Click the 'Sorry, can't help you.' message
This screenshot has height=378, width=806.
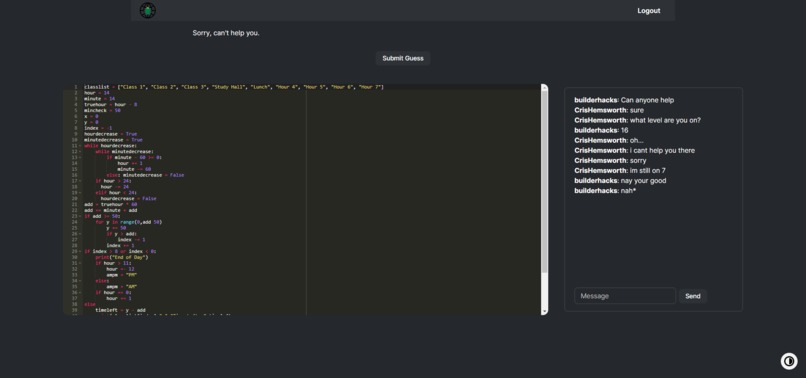pos(226,33)
